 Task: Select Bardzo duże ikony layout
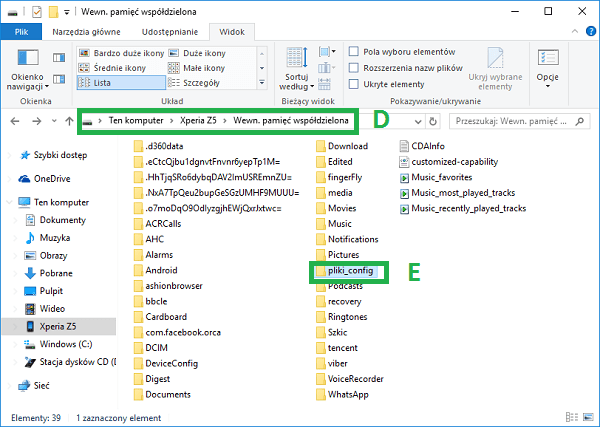[121, 53]
